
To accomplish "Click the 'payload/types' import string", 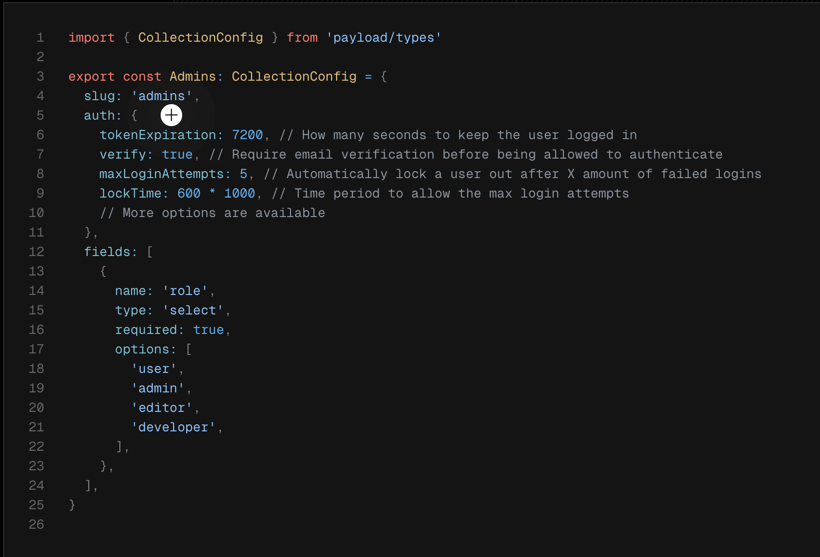I will click(x=384, y=38).
